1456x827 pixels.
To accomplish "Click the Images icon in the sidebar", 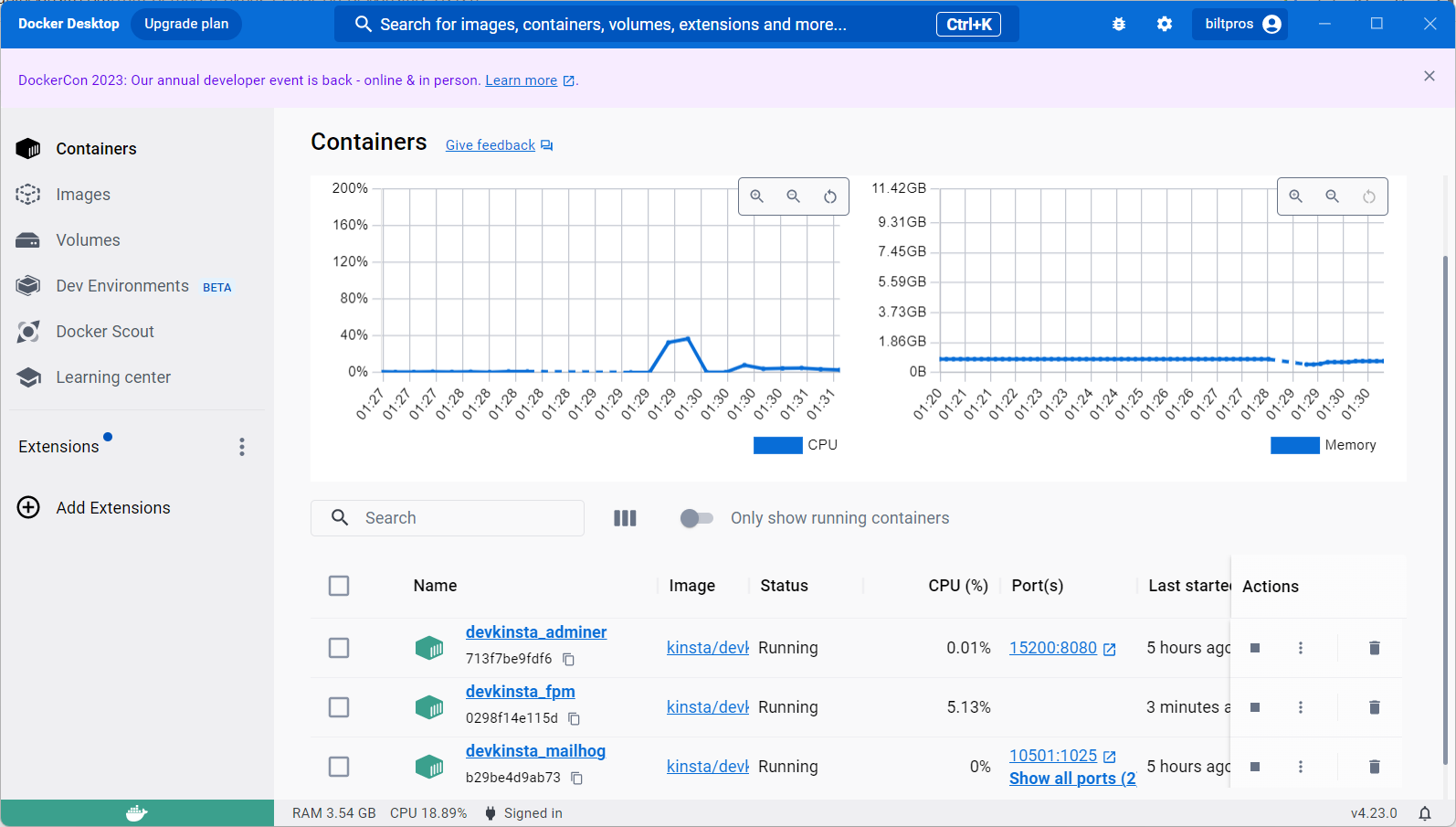I will pyautogui.click(x=28, y=195).
